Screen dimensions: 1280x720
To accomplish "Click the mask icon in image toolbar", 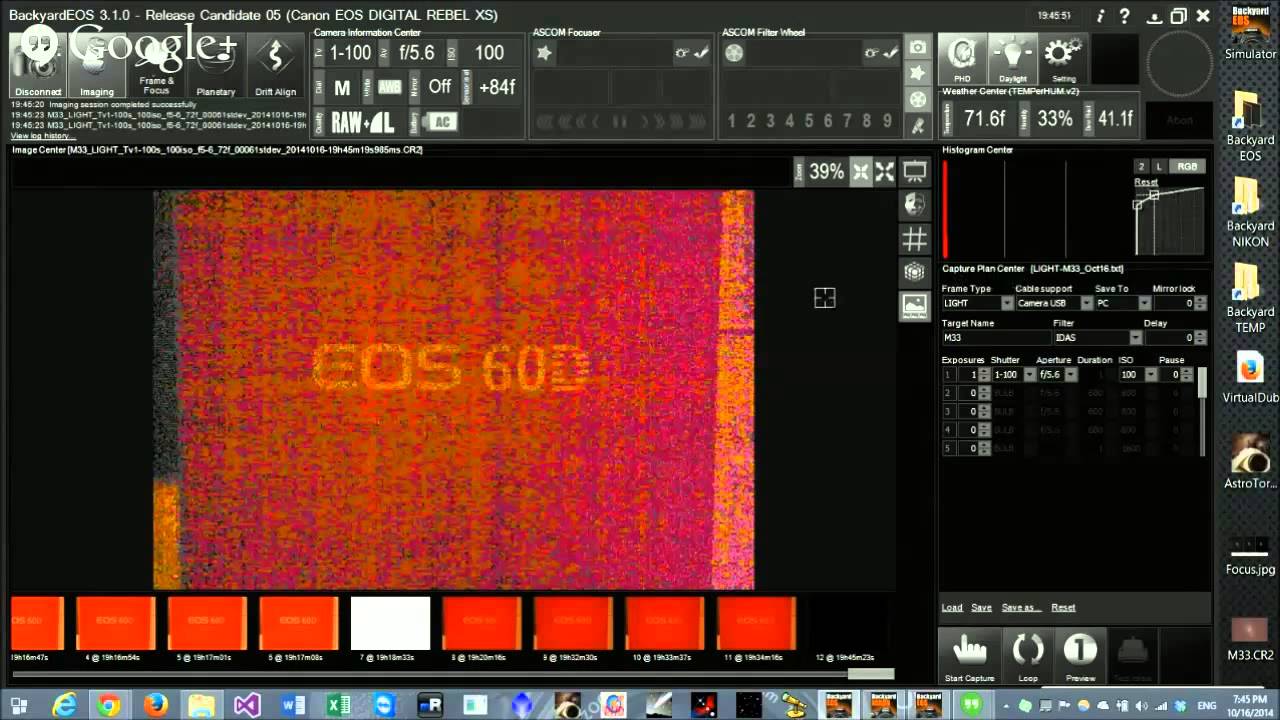I will click(914, 205).
